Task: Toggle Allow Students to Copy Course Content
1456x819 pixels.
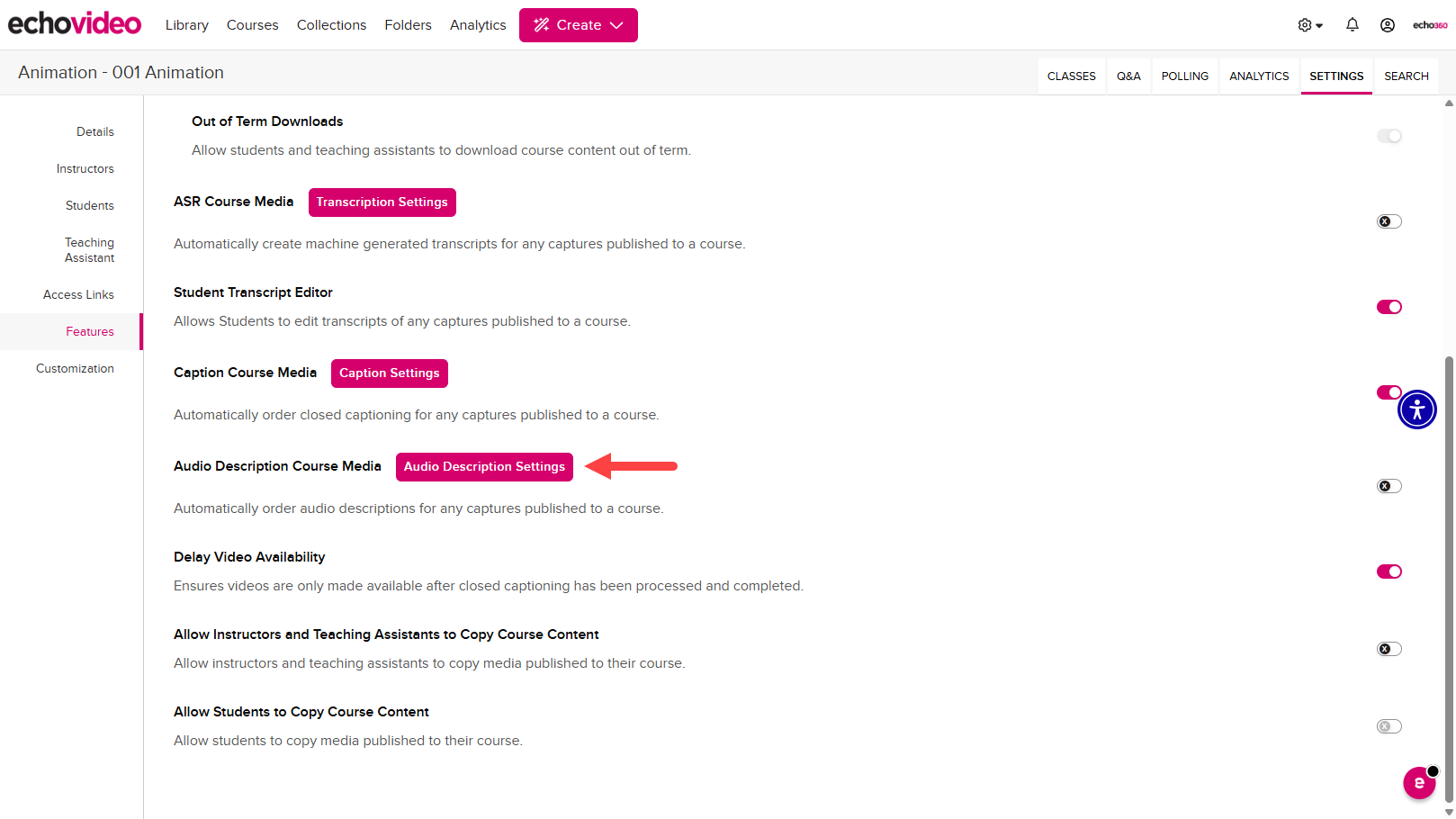Action: (1389, 726)
